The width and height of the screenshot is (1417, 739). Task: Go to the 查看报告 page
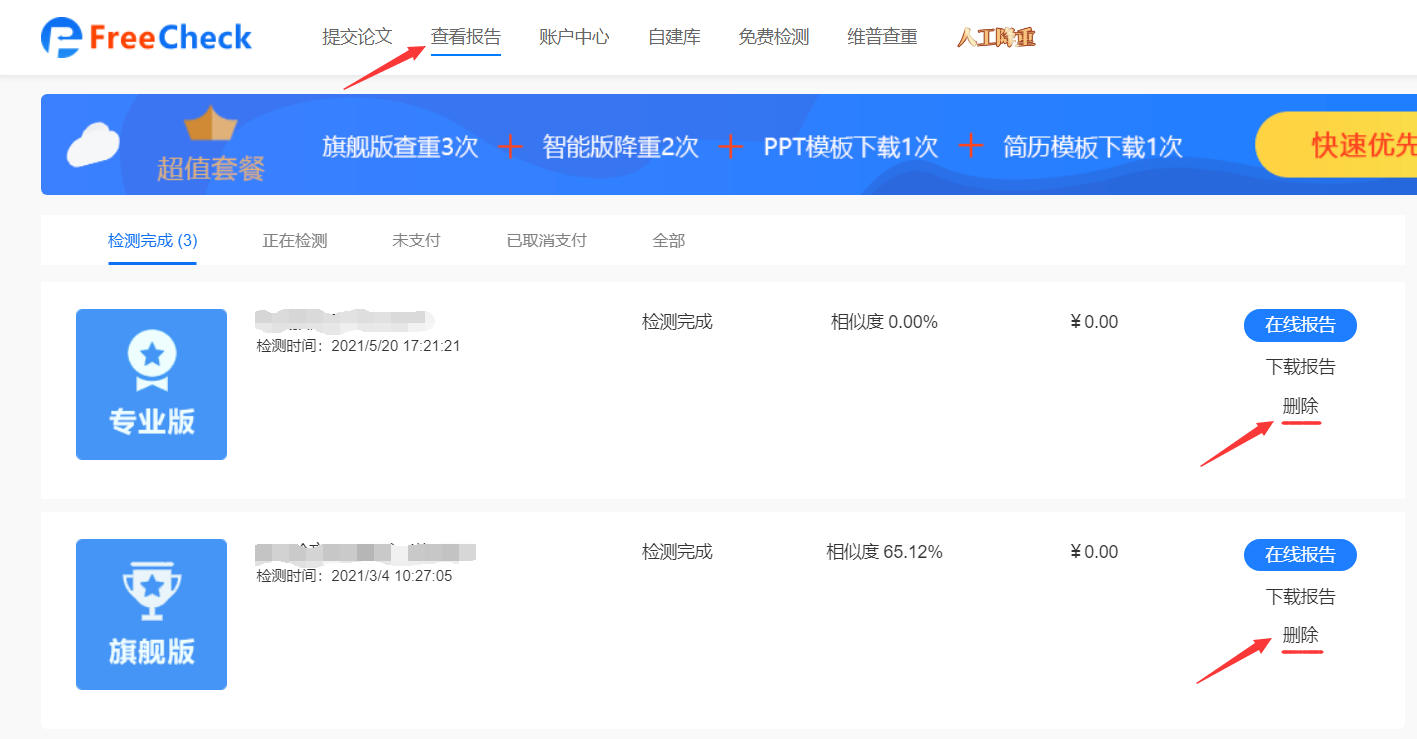466,38
